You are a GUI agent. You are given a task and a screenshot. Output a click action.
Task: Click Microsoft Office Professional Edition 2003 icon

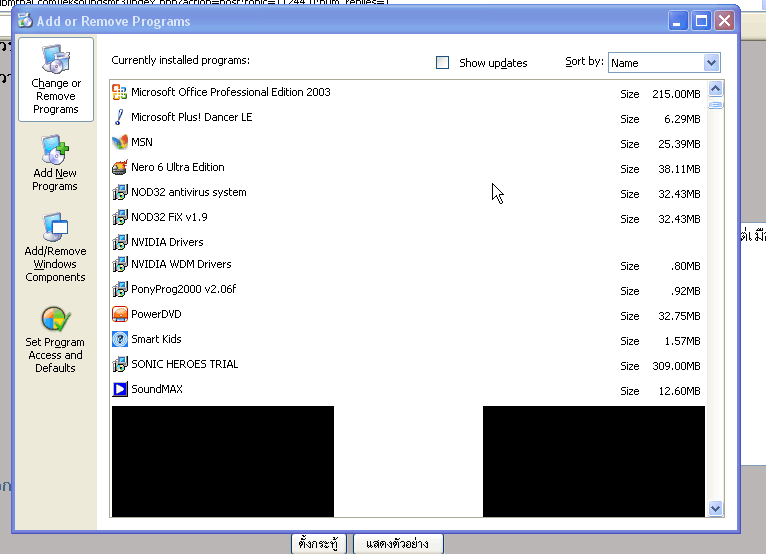coord(120,92)
